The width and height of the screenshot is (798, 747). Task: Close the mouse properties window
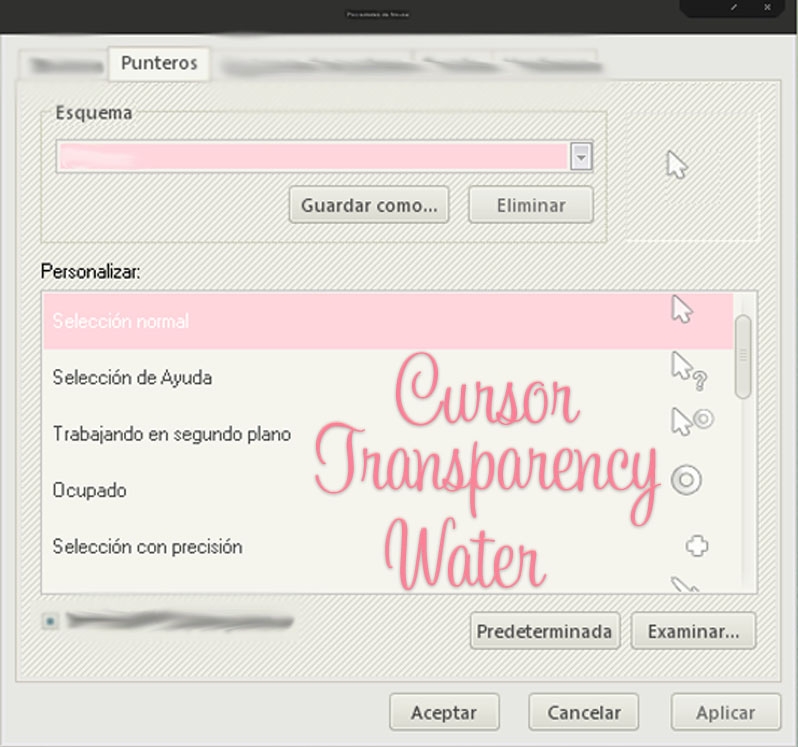pyautogui.click(x=767, y=7)
